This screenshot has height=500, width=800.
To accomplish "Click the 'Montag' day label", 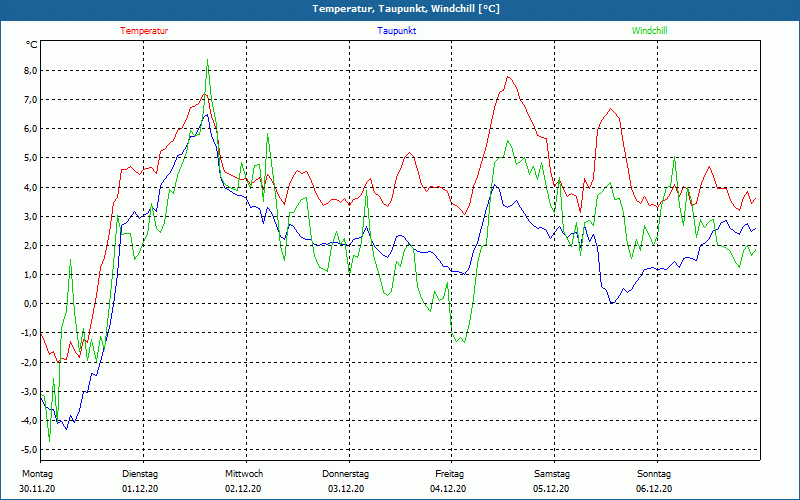I will (x=37, y=474).
